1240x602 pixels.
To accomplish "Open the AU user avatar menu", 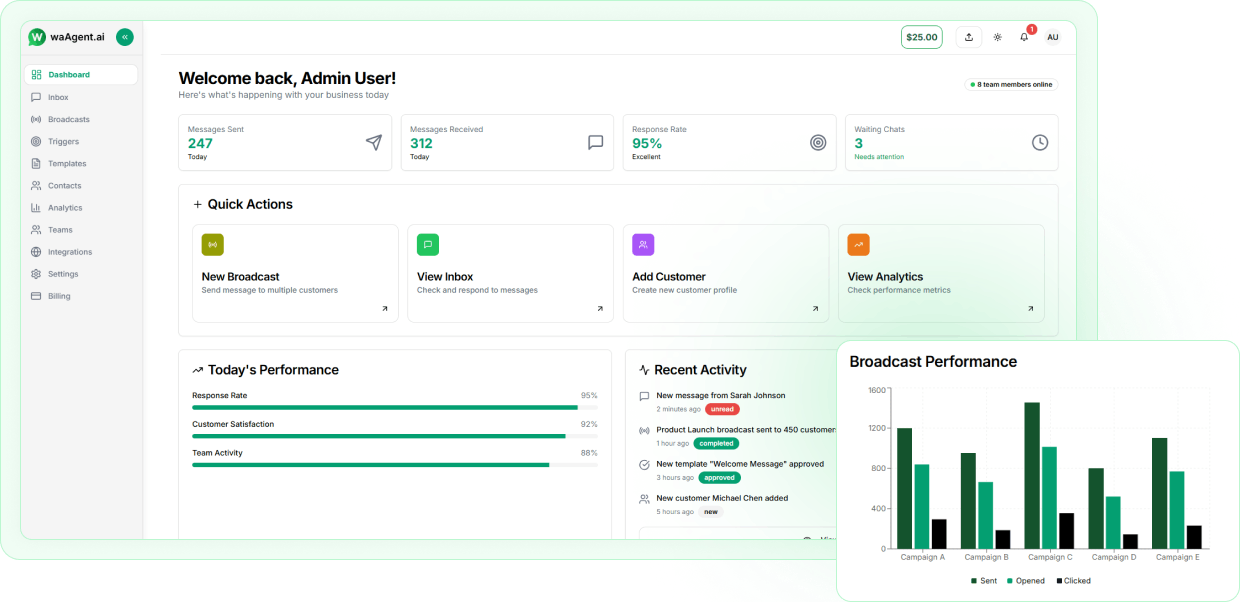I will tap(1052, 37).
